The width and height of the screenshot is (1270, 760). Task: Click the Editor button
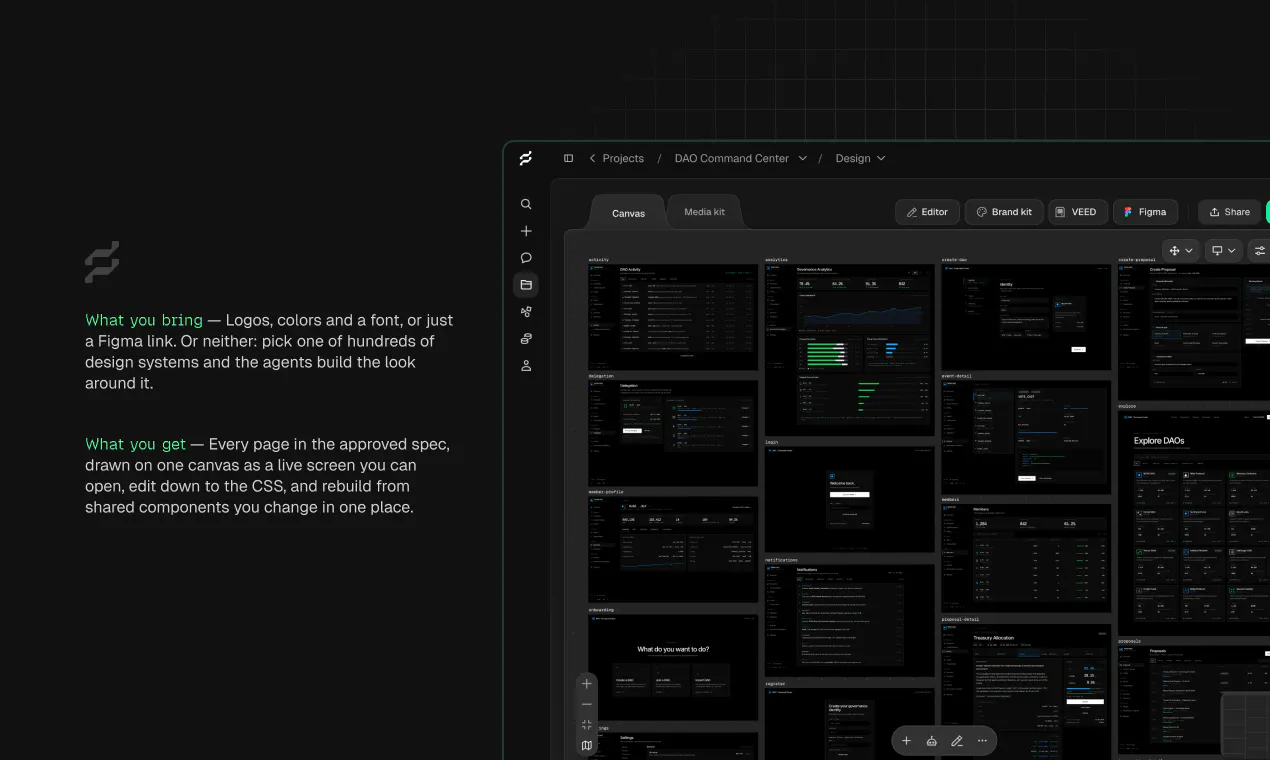tap(927, 212)
